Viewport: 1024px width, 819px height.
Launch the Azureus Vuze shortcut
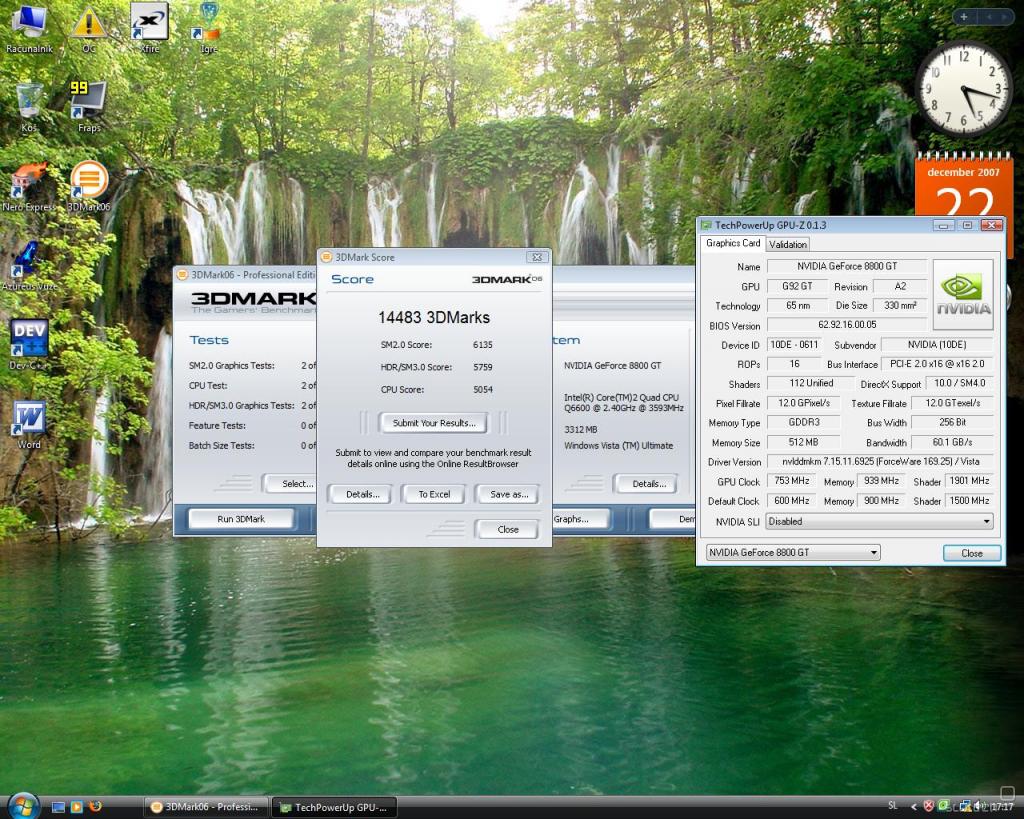click(x=29, y=266)
